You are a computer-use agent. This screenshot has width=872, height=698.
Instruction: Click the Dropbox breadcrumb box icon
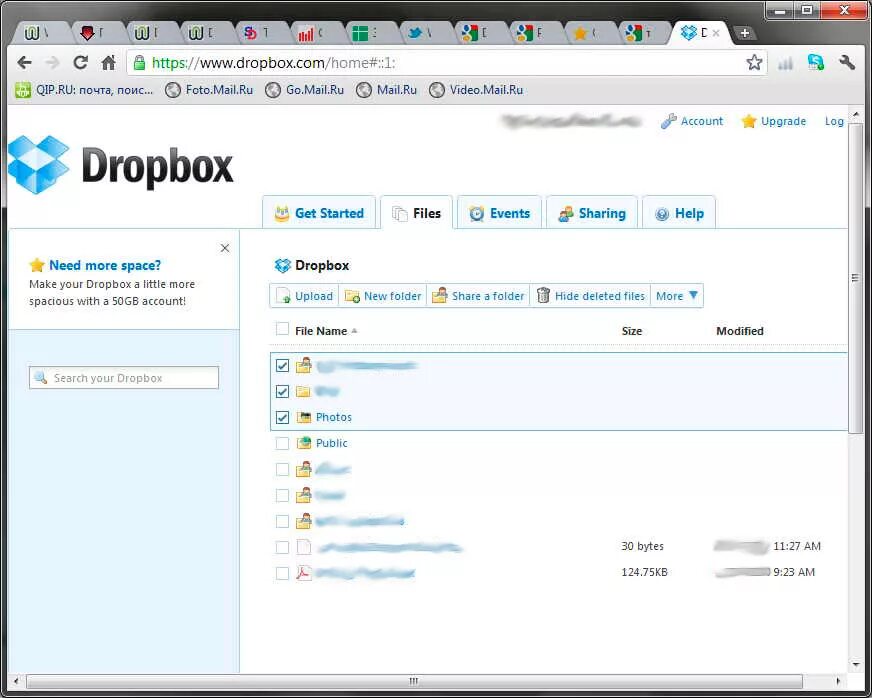[x=283, y=265]
